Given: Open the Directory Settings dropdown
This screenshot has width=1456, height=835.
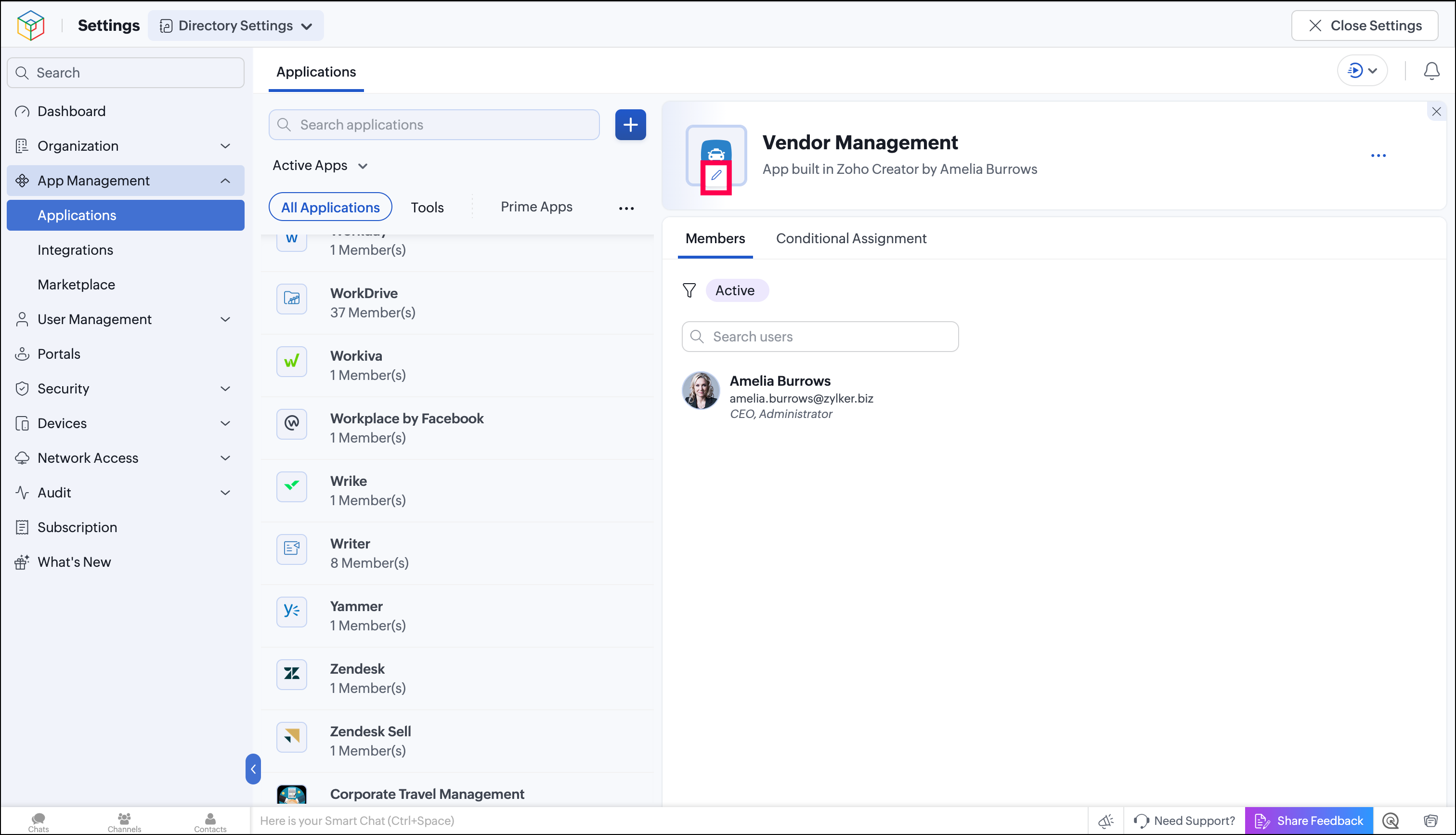Looking at the screenshot, I should [x=235, y=25].
